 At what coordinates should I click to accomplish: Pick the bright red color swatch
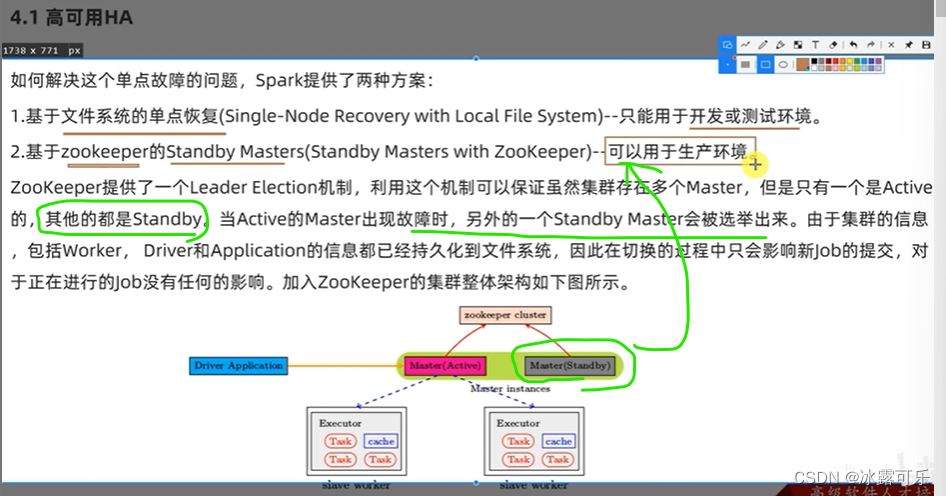[x=836, y=61]
